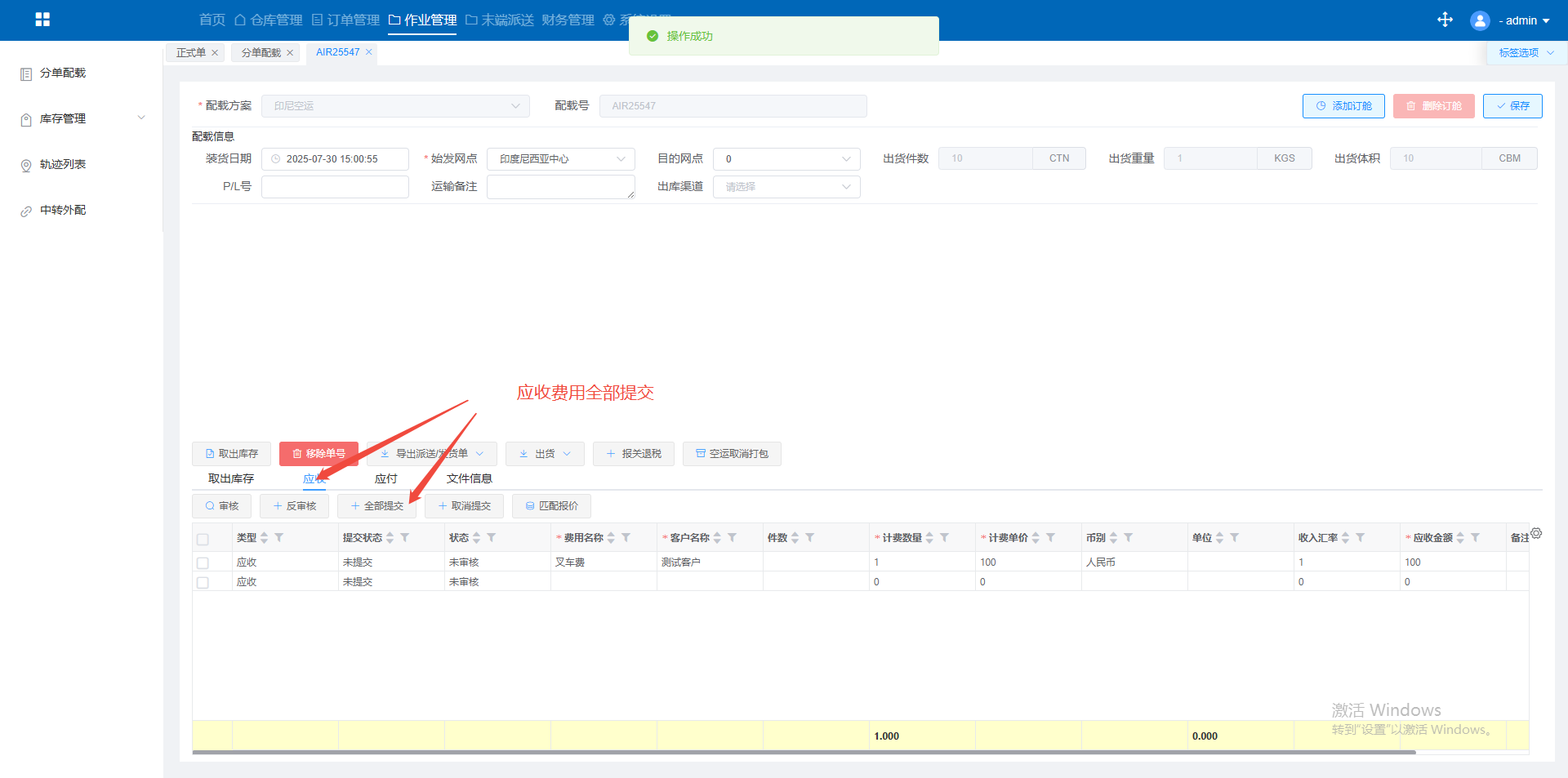Viewport: 1568px width, 778px height.
Task: Click the table settings gear icon
Action: [x=1536, y=533]
